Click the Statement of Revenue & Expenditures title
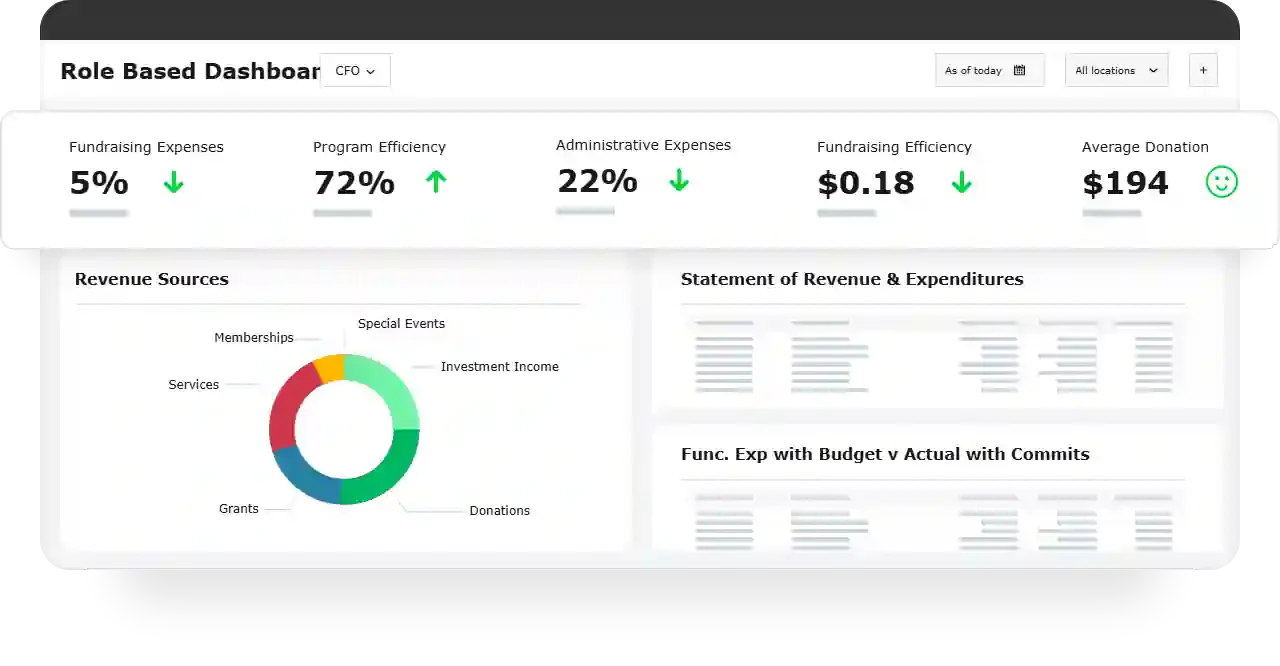Image resolution: width=1280 pixels, height=666 pixels. click(x=852, y=279)
